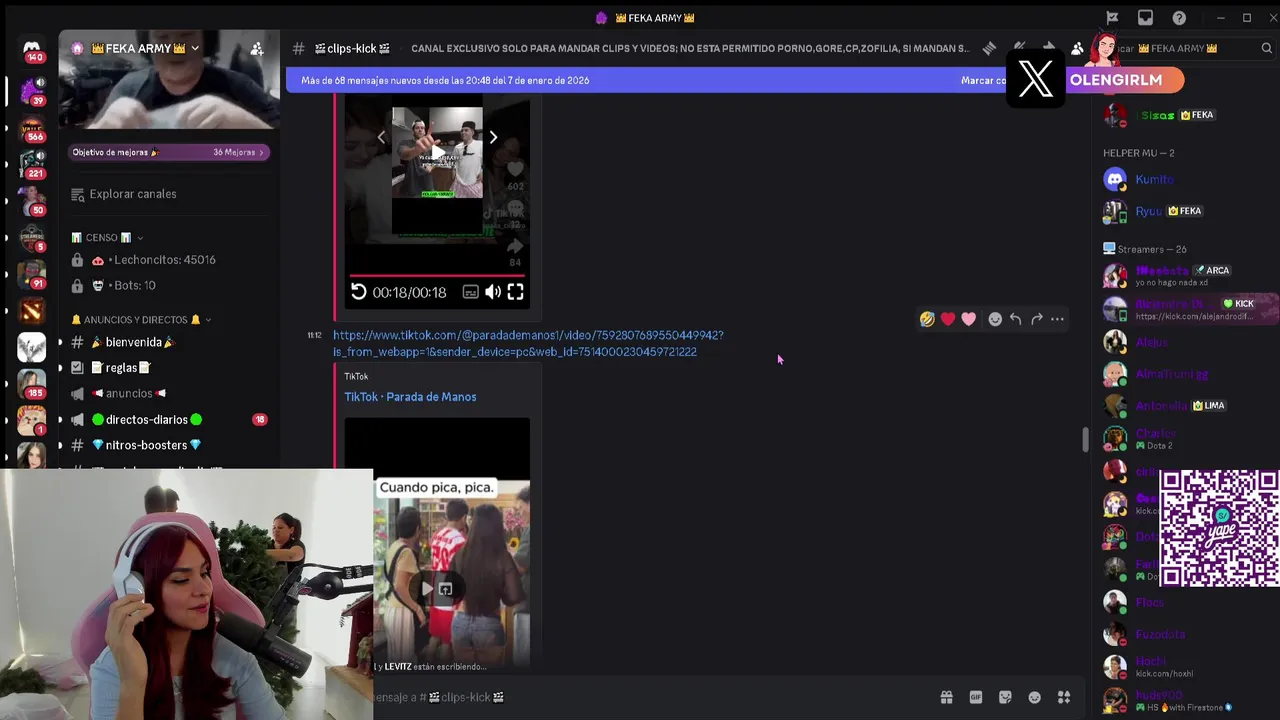The image size is (1280, 720).
Task: Add the red heart reaction
Action: (948, 319)
